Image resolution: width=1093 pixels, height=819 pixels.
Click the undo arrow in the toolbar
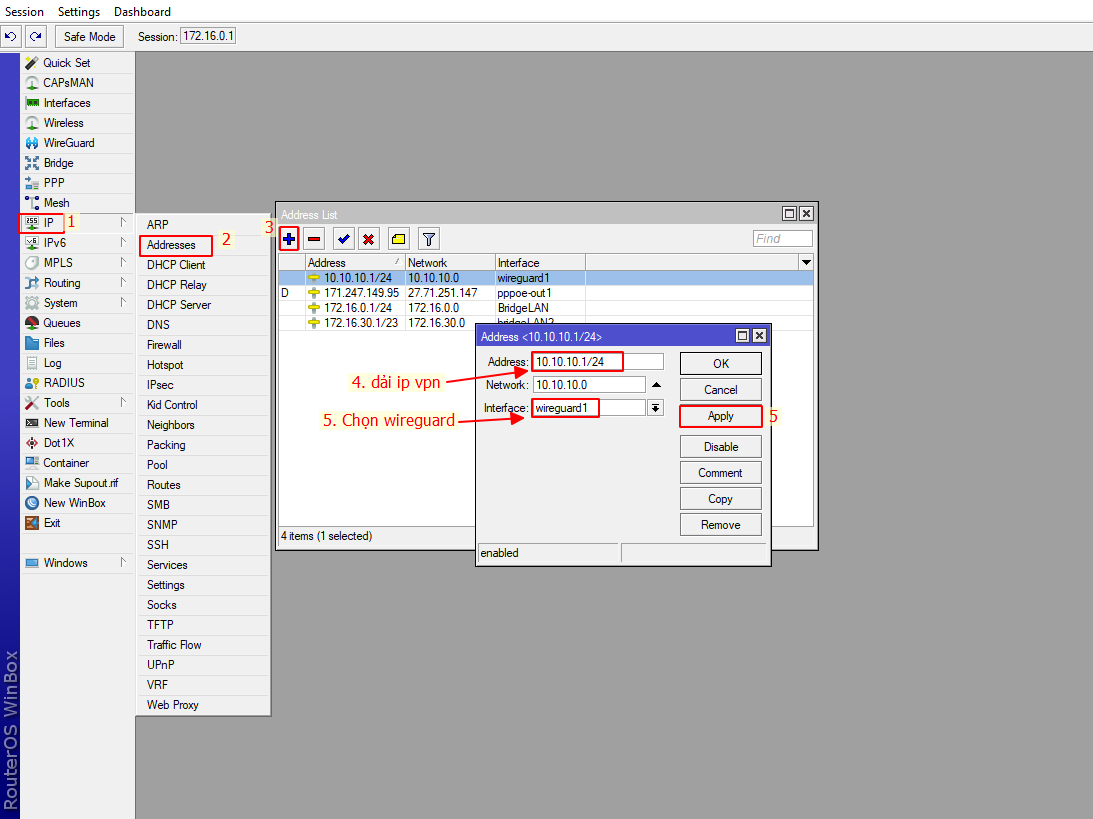[x=11, y=36]
